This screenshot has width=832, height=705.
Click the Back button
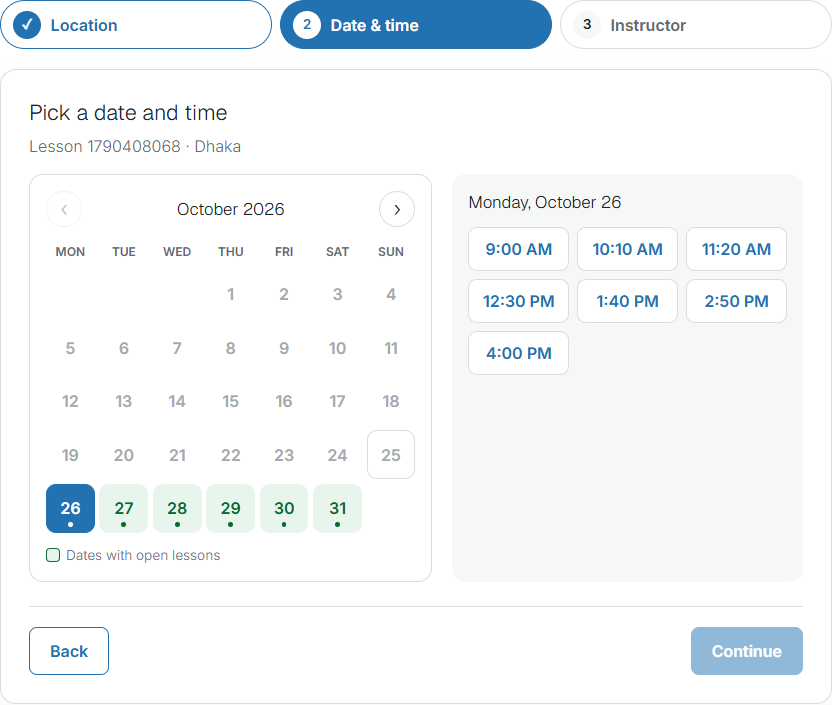[x=69, y=651]
